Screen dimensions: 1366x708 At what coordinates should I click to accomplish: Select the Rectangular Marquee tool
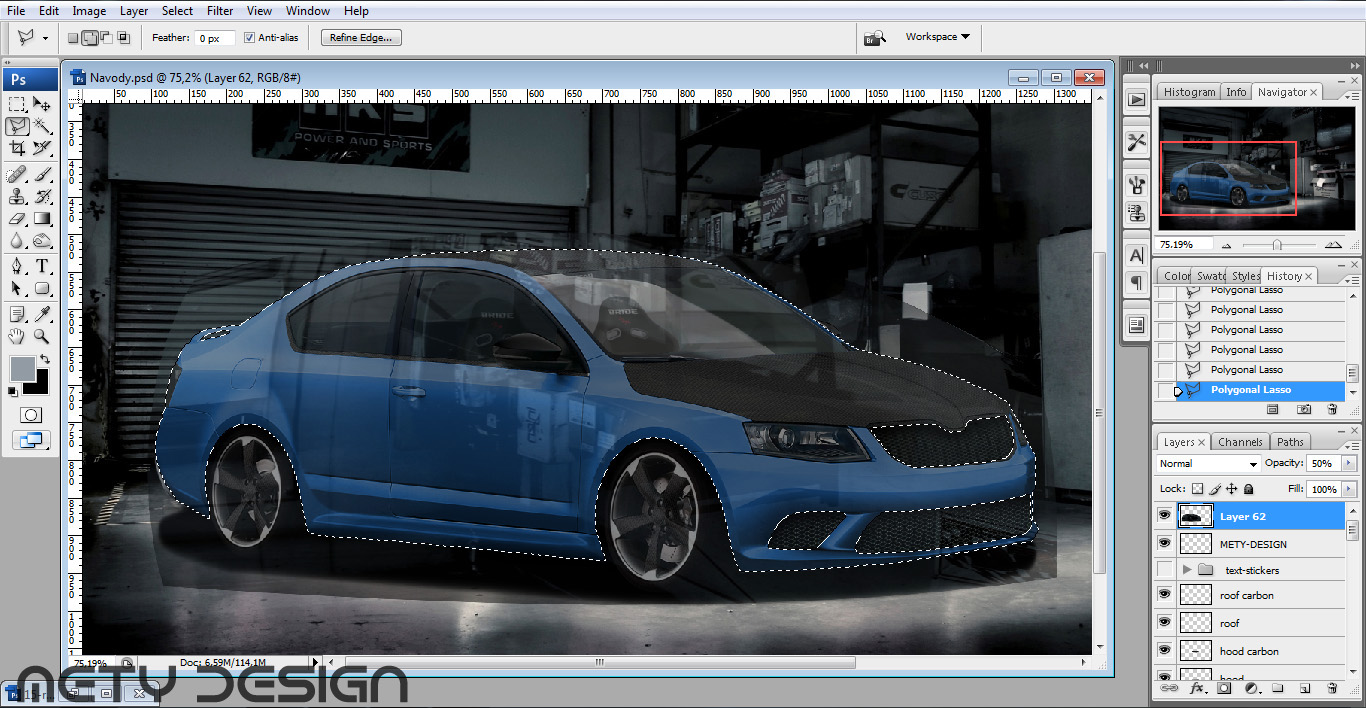pos(17,104)
